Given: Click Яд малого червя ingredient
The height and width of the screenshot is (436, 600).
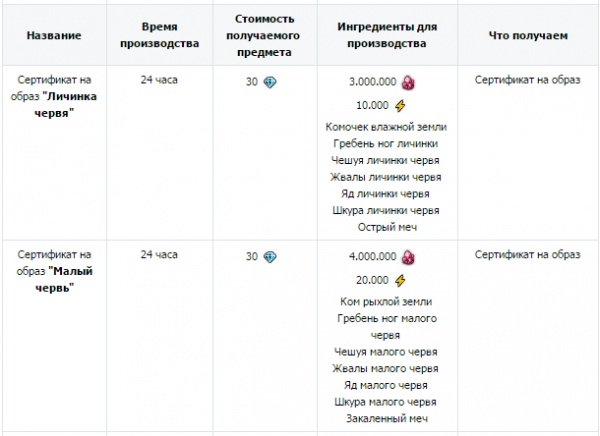Looking at the screenshot, I should click(385, 385).
